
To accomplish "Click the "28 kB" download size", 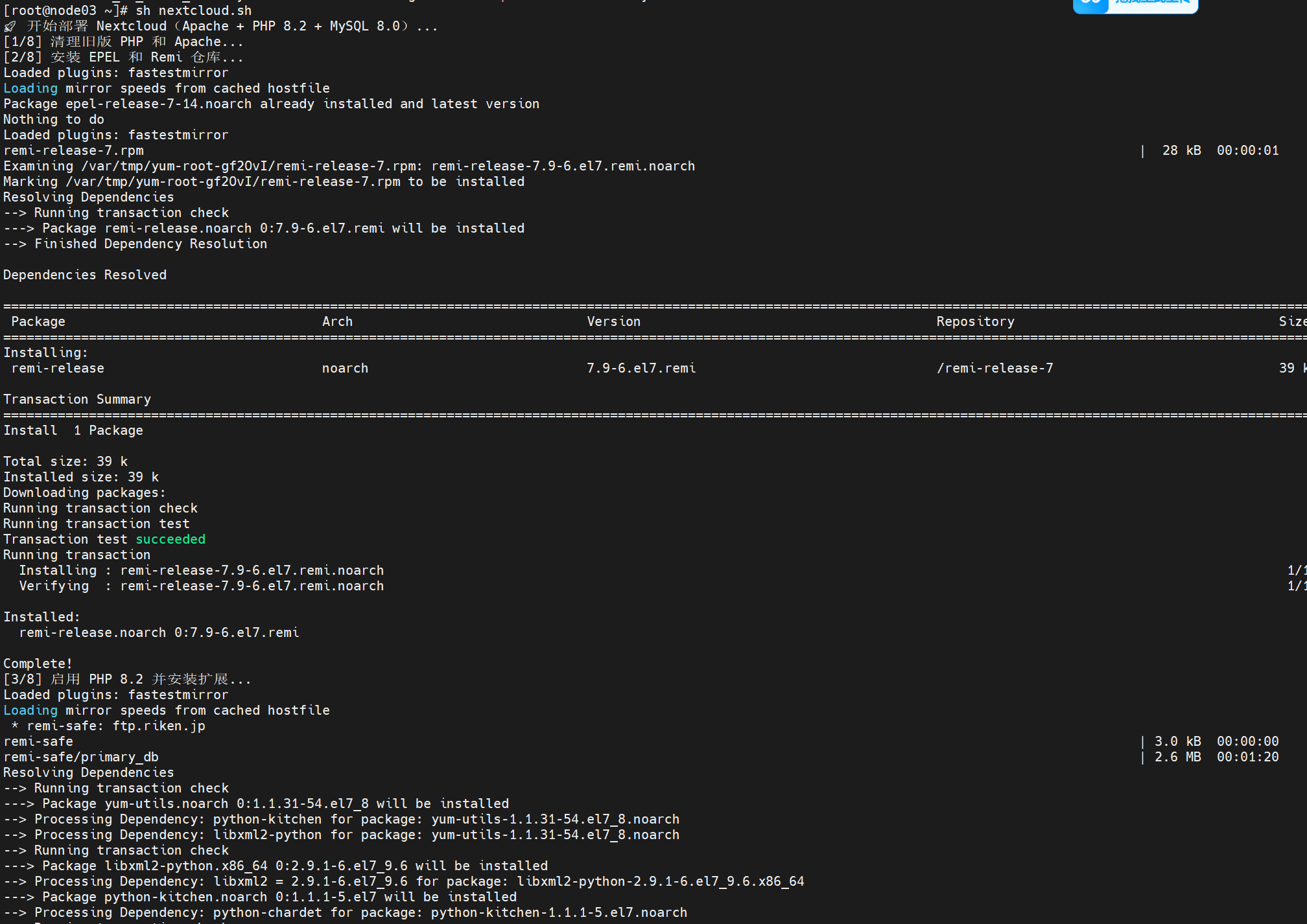I will coord(1181,150).
